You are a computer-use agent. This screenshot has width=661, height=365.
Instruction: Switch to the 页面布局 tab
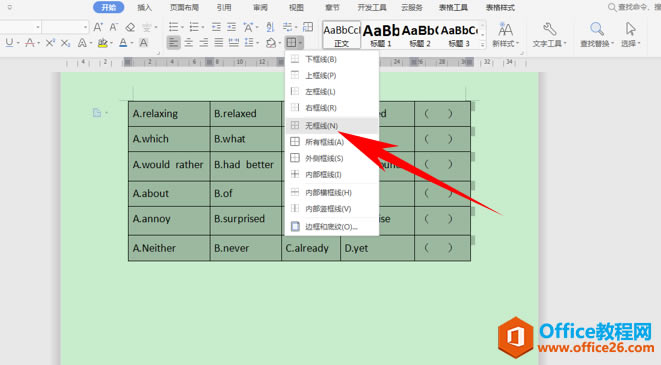point(184,8)
